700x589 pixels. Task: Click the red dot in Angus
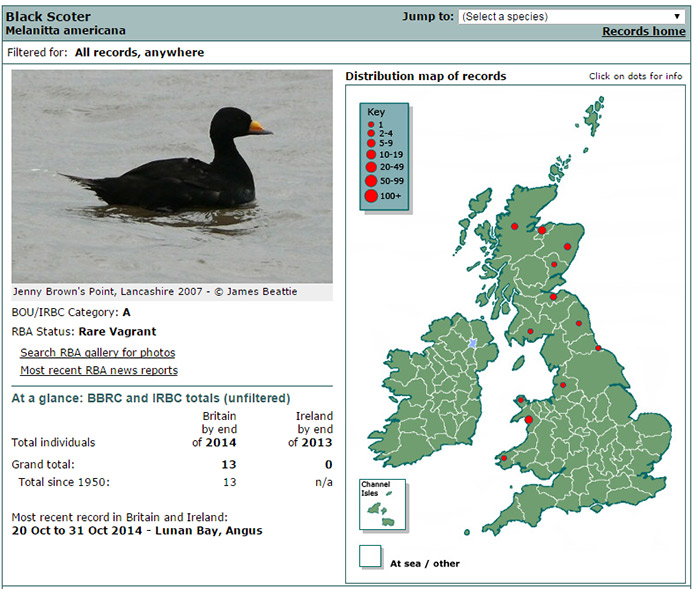coord(554,264)
